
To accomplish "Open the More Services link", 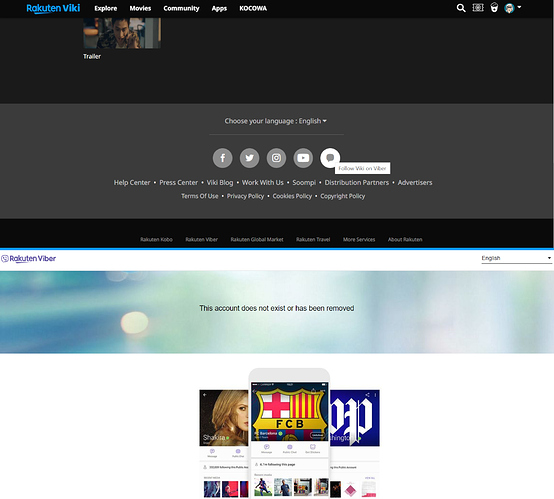I will pyautogui.click(x=359, y=240).
